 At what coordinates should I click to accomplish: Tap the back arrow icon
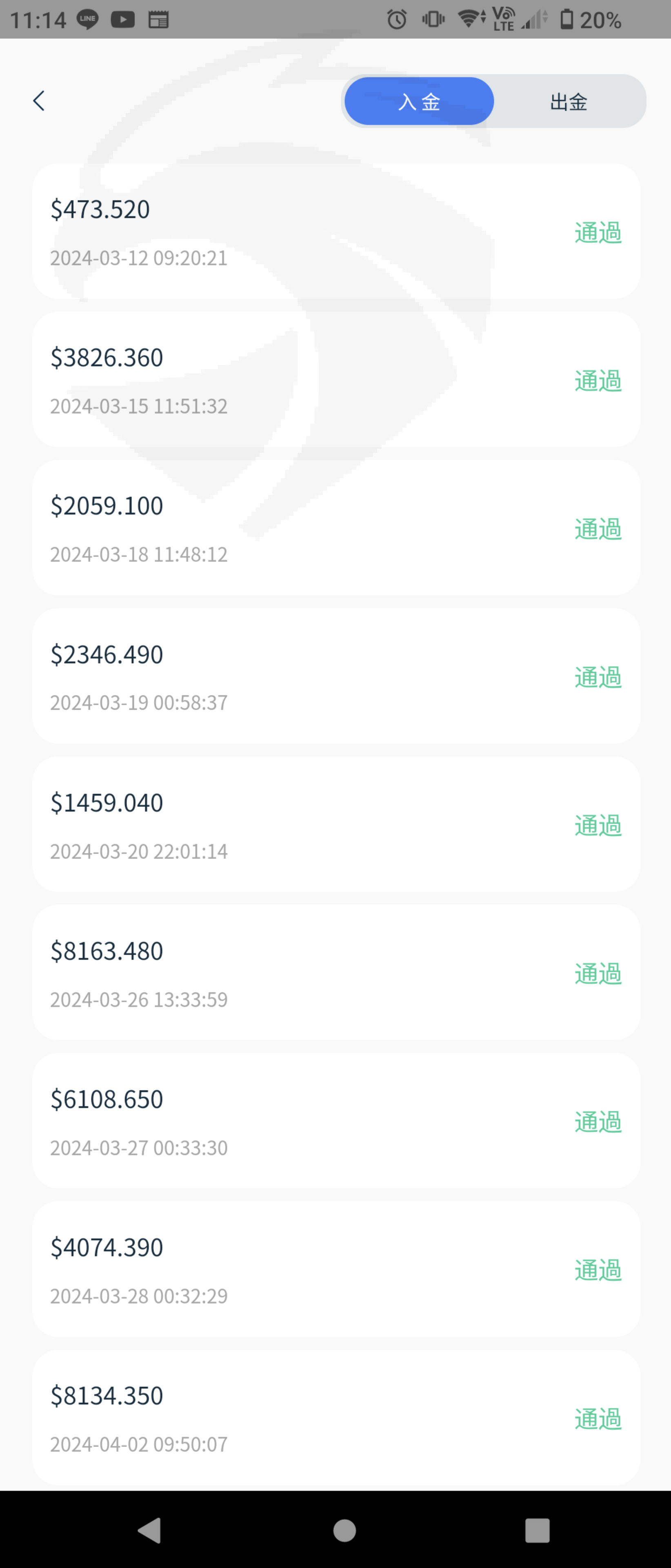tap(39, 101)
